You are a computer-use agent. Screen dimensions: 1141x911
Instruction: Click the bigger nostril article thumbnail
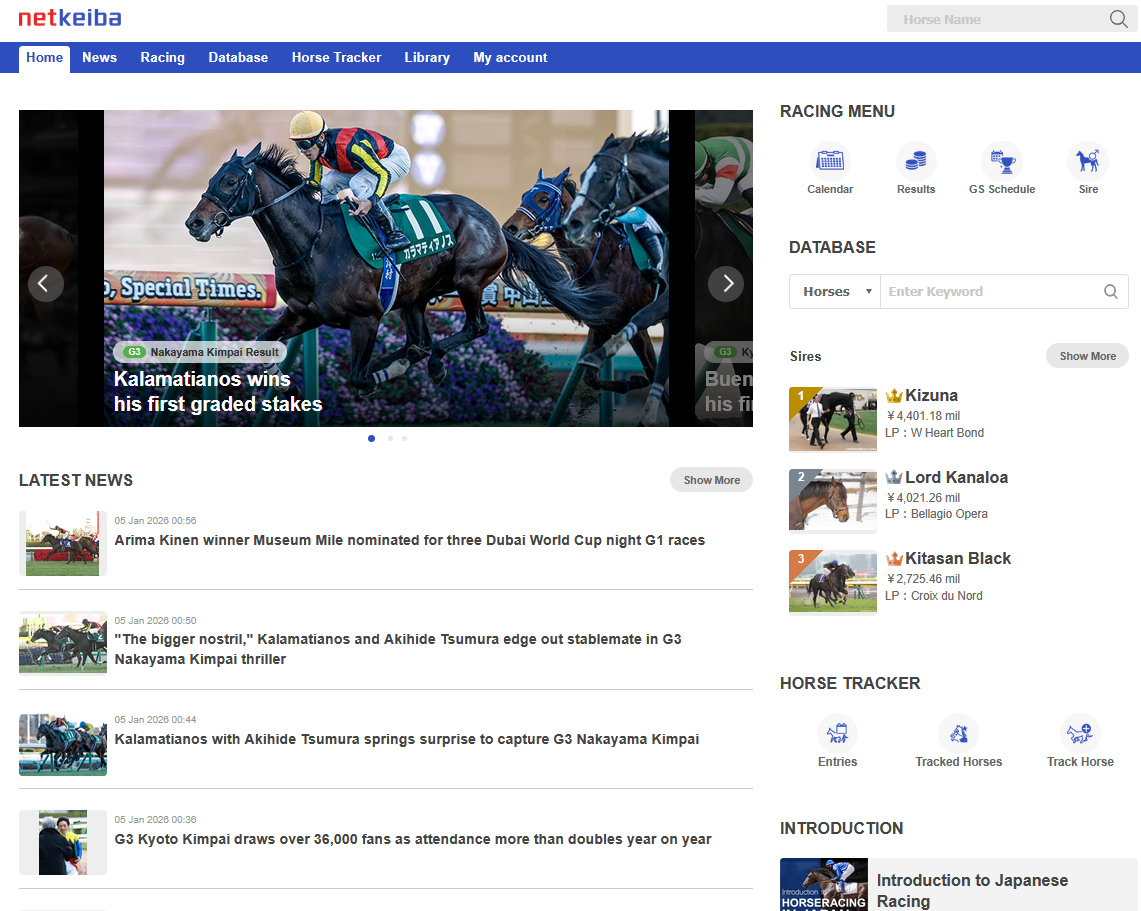(x=63, y=643)
